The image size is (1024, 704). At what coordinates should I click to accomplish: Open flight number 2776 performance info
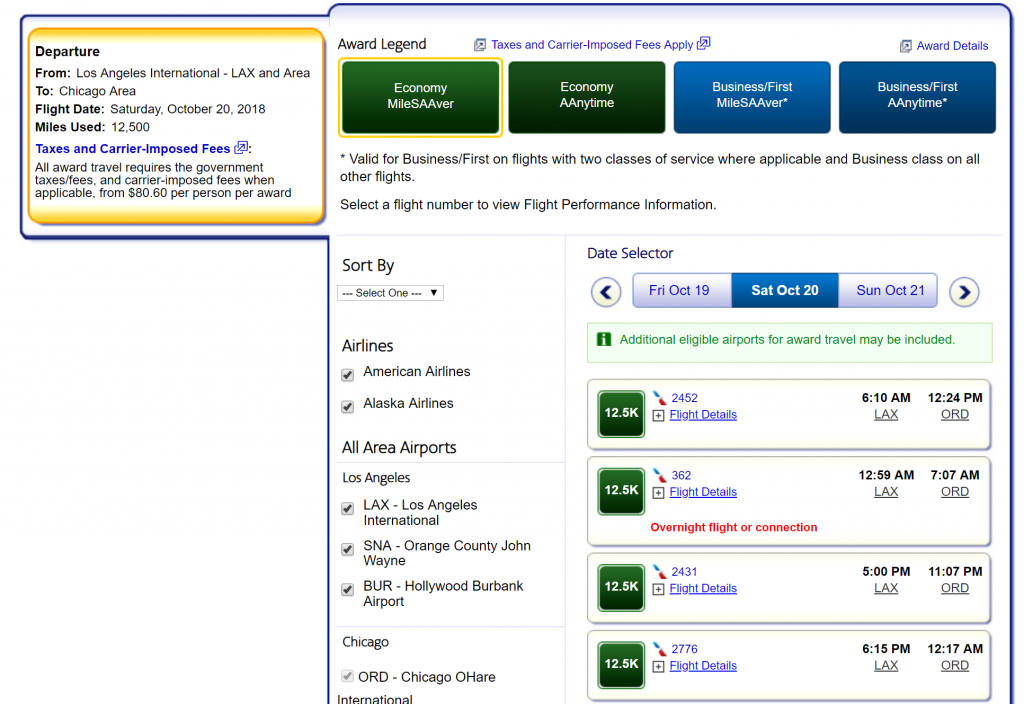coord(684,649)
